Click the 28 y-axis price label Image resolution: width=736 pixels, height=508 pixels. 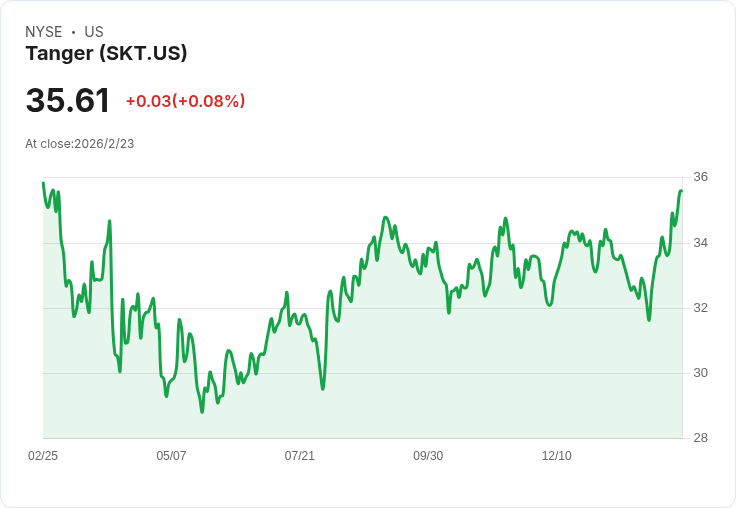(700, 438)
